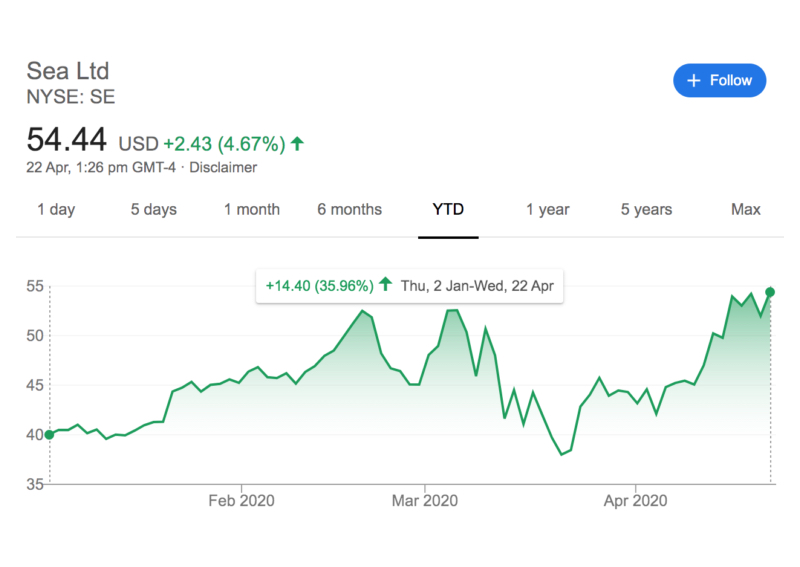Click the plus icon on Follow button
Screen dimensions: 800x567
pyautogui.click(x=694, y=81)
